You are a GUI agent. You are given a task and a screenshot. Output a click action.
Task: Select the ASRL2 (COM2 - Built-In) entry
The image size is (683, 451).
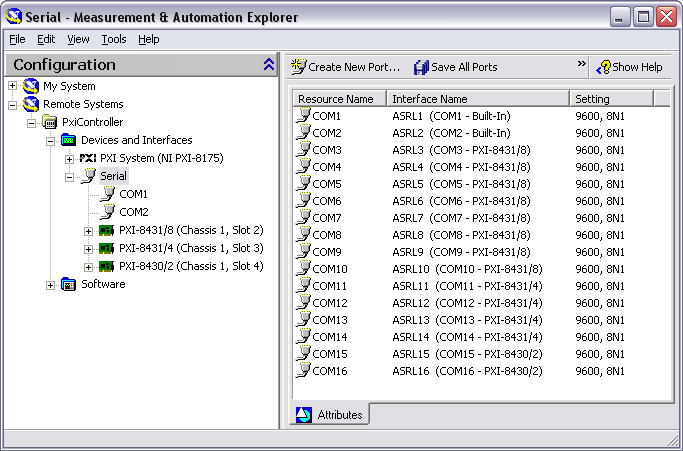point(451,133)
